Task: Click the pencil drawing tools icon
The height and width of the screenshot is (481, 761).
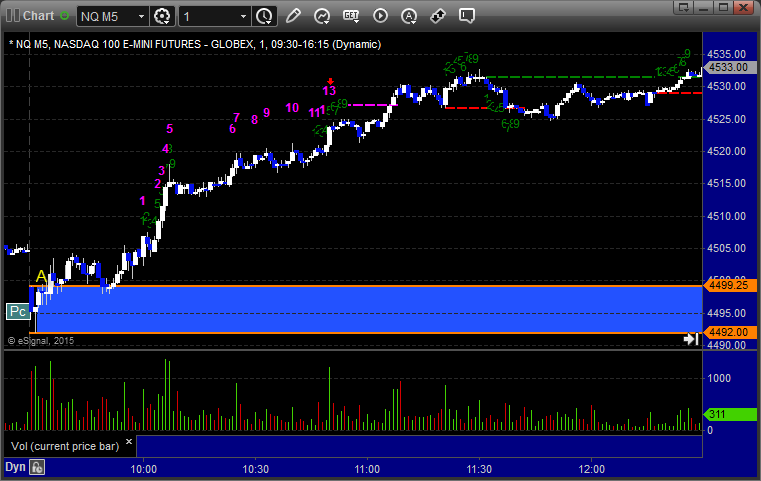Action: tap(295, 16)
